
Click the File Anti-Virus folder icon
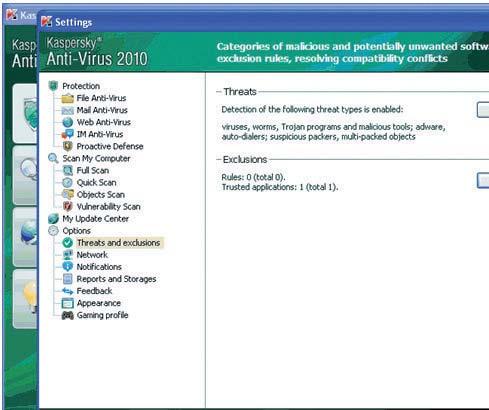[x=67, y=98]
